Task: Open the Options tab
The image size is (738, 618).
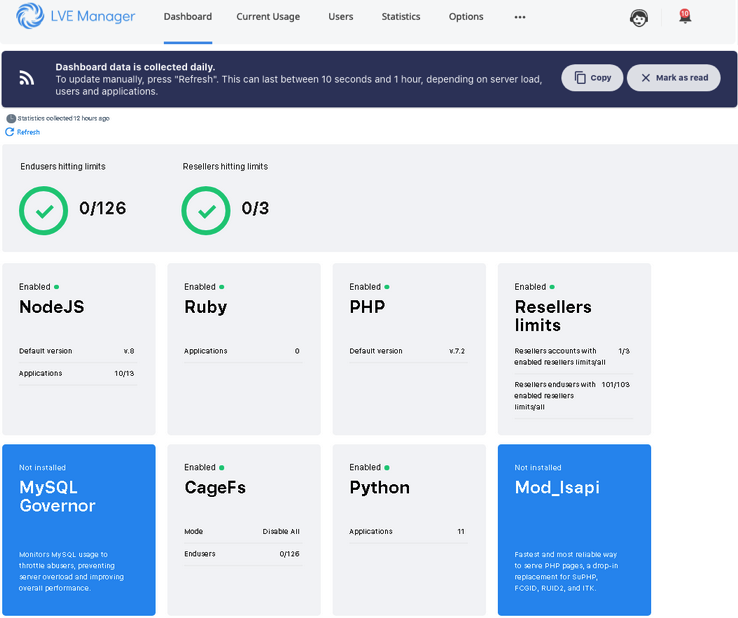Action: [x=466, y=17]
